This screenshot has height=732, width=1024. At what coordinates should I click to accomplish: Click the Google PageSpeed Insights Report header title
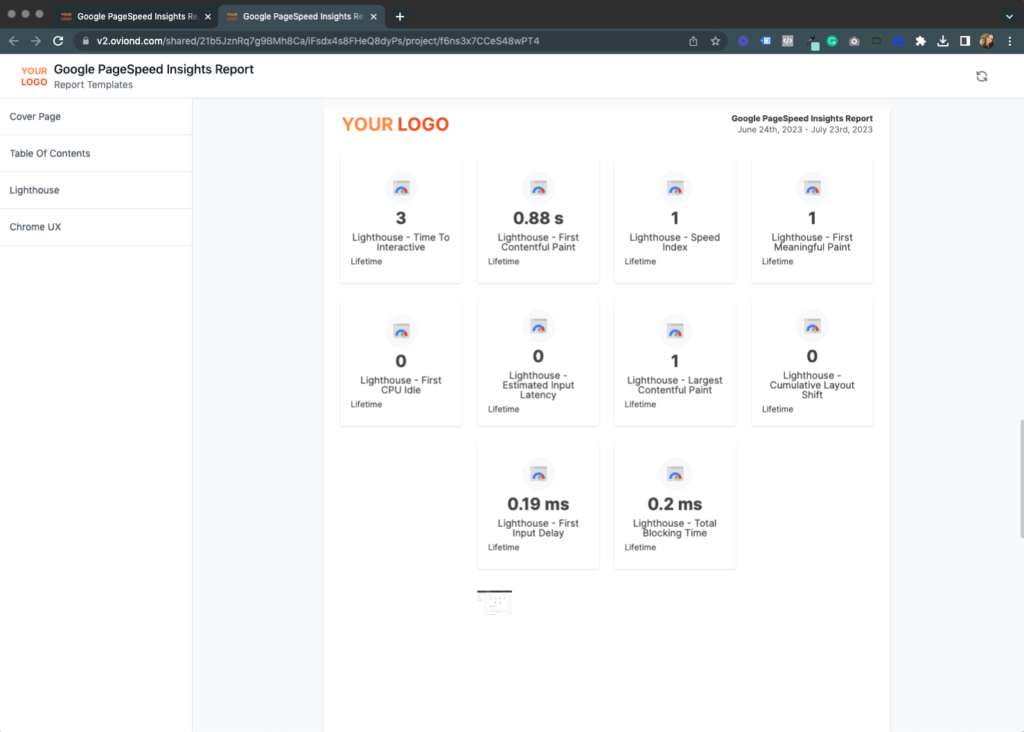(153, 69)
